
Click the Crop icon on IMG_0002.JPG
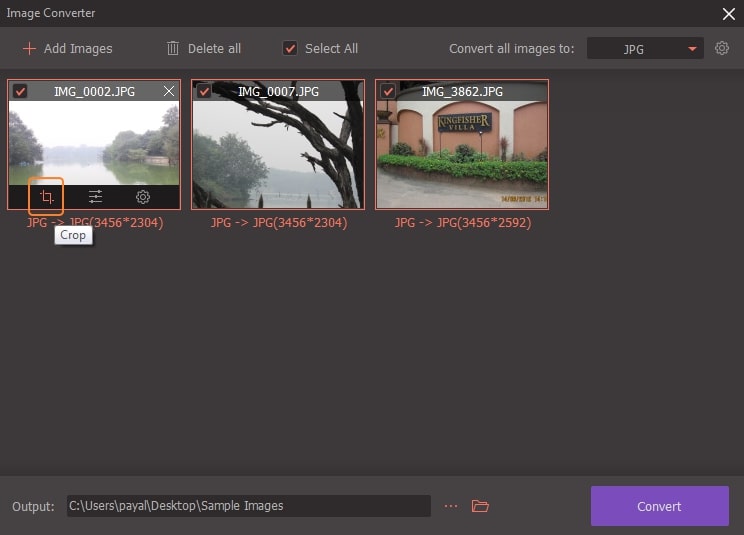pos(46,197)
